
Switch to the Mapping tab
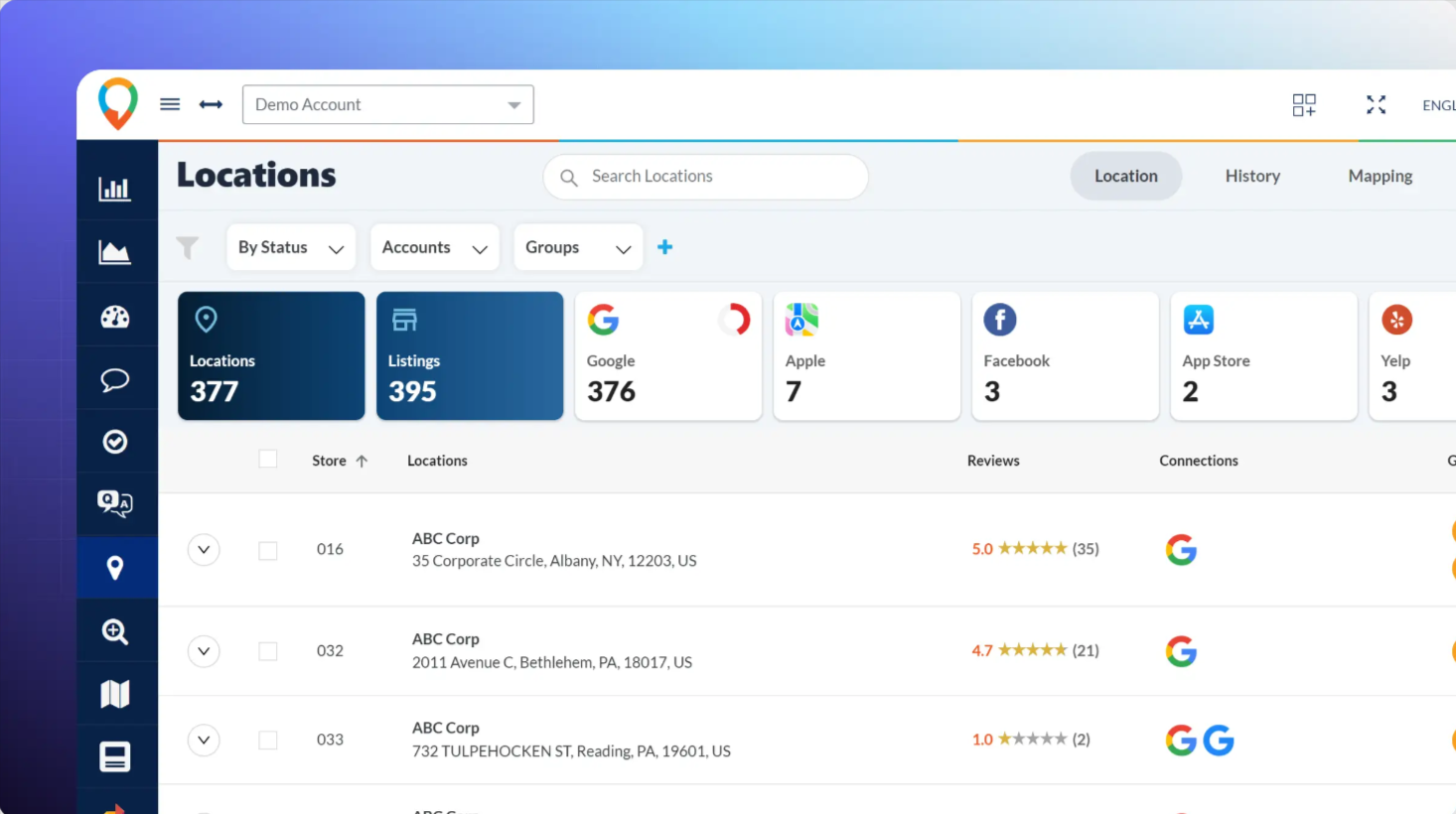pyautogui.click(x=1381, y=176)
